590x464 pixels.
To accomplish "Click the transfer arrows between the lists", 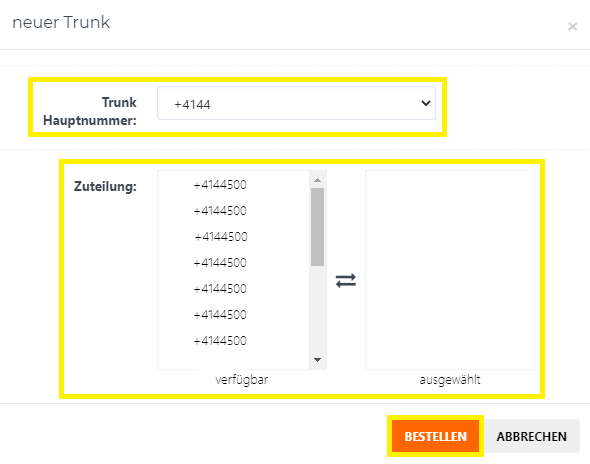I will pyautogui.click(x=346, y=280).
